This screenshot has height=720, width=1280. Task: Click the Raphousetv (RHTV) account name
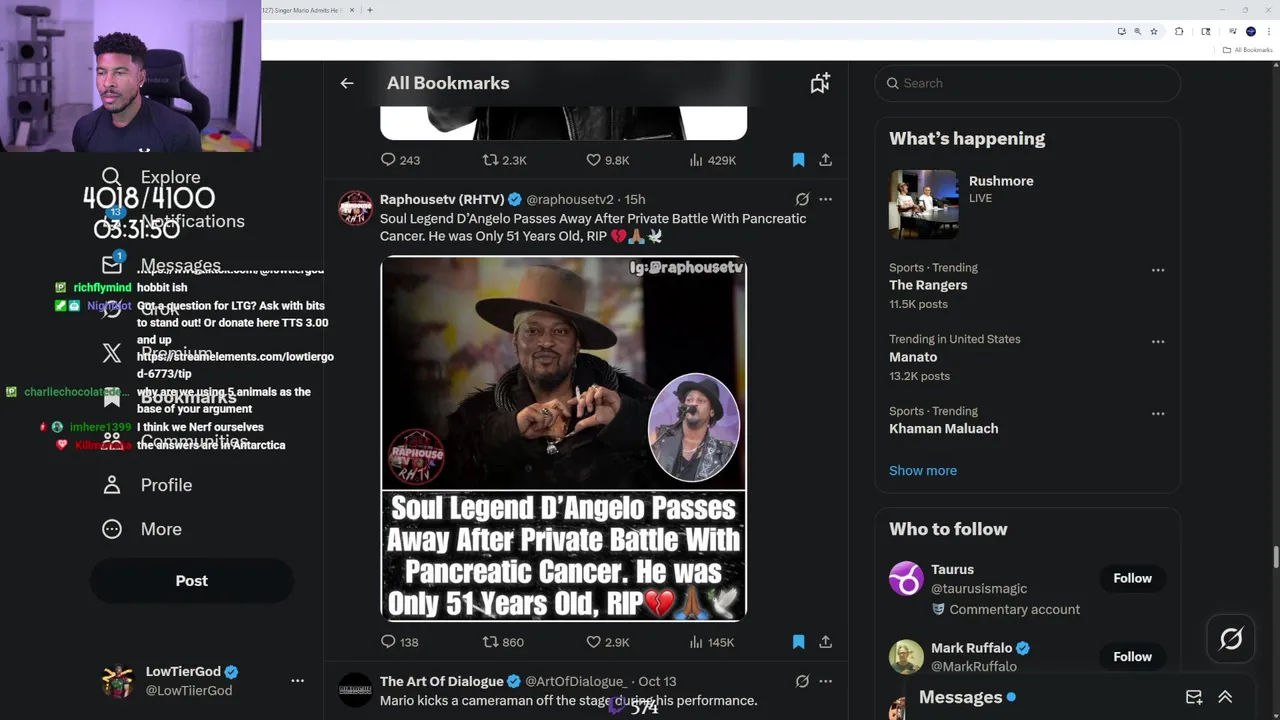pyautogui.click(x=442, y=199)
